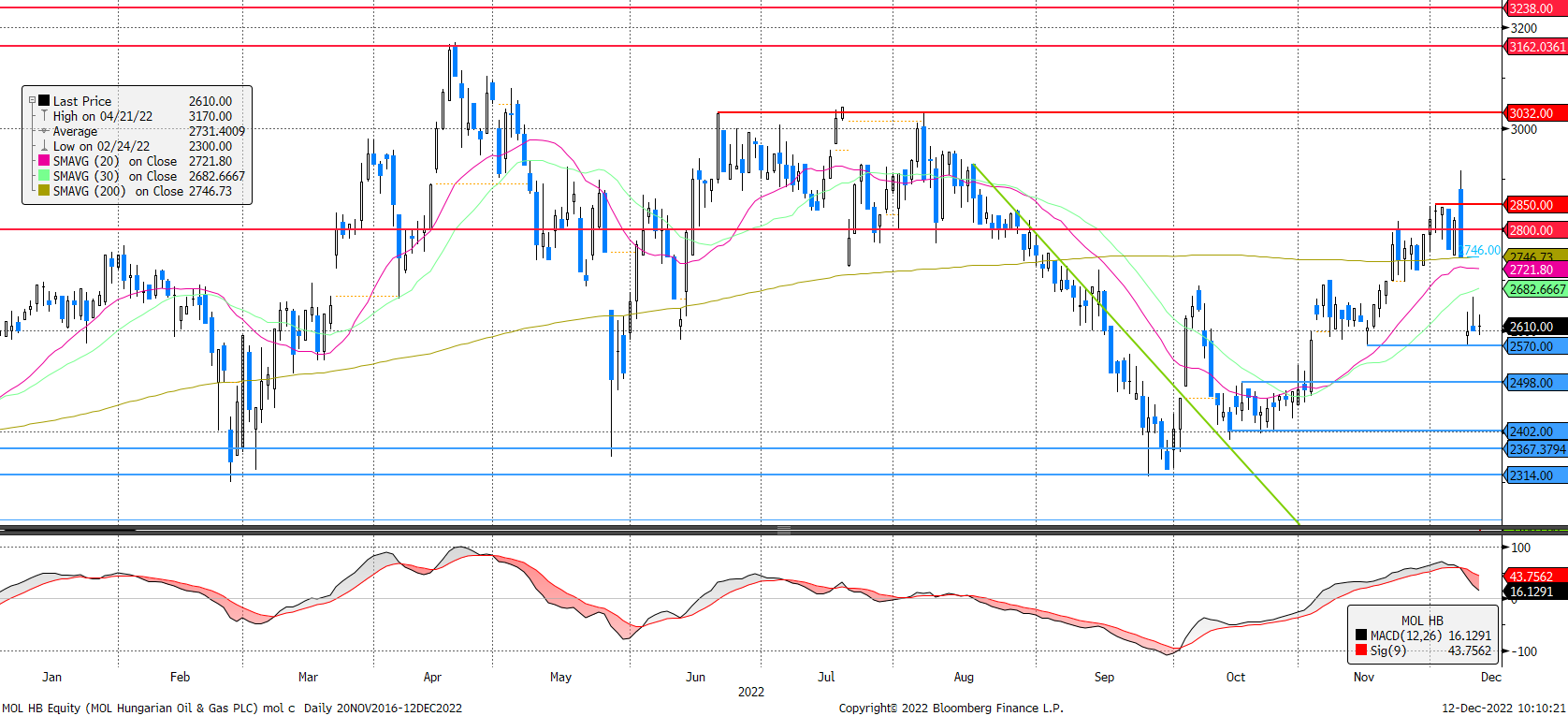Screen dimensions: 1568x716
Task: Click the Sep label on time axis
Action: point(1105,677)
